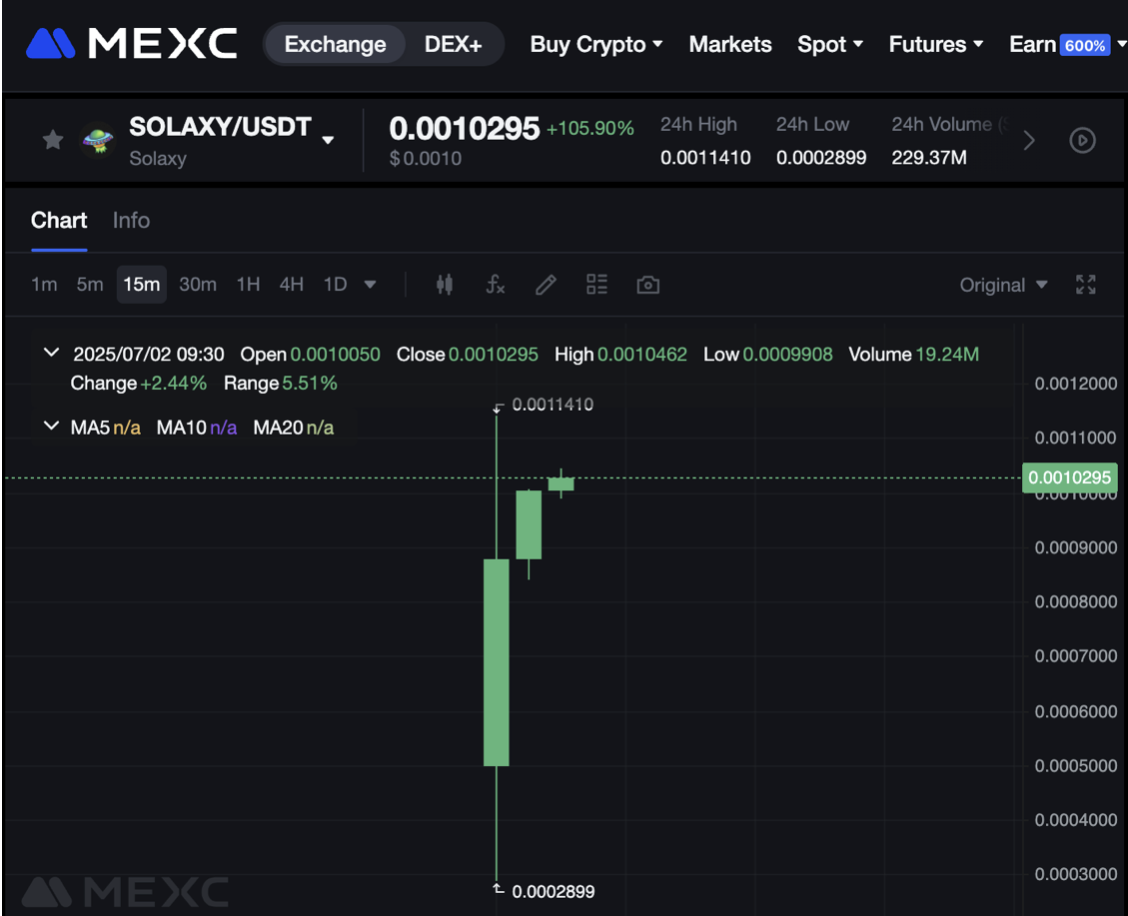This screenshot has width=1128, height=916.
Task: Open candlestick chart type selector
Action: click(x=445, y=285)
